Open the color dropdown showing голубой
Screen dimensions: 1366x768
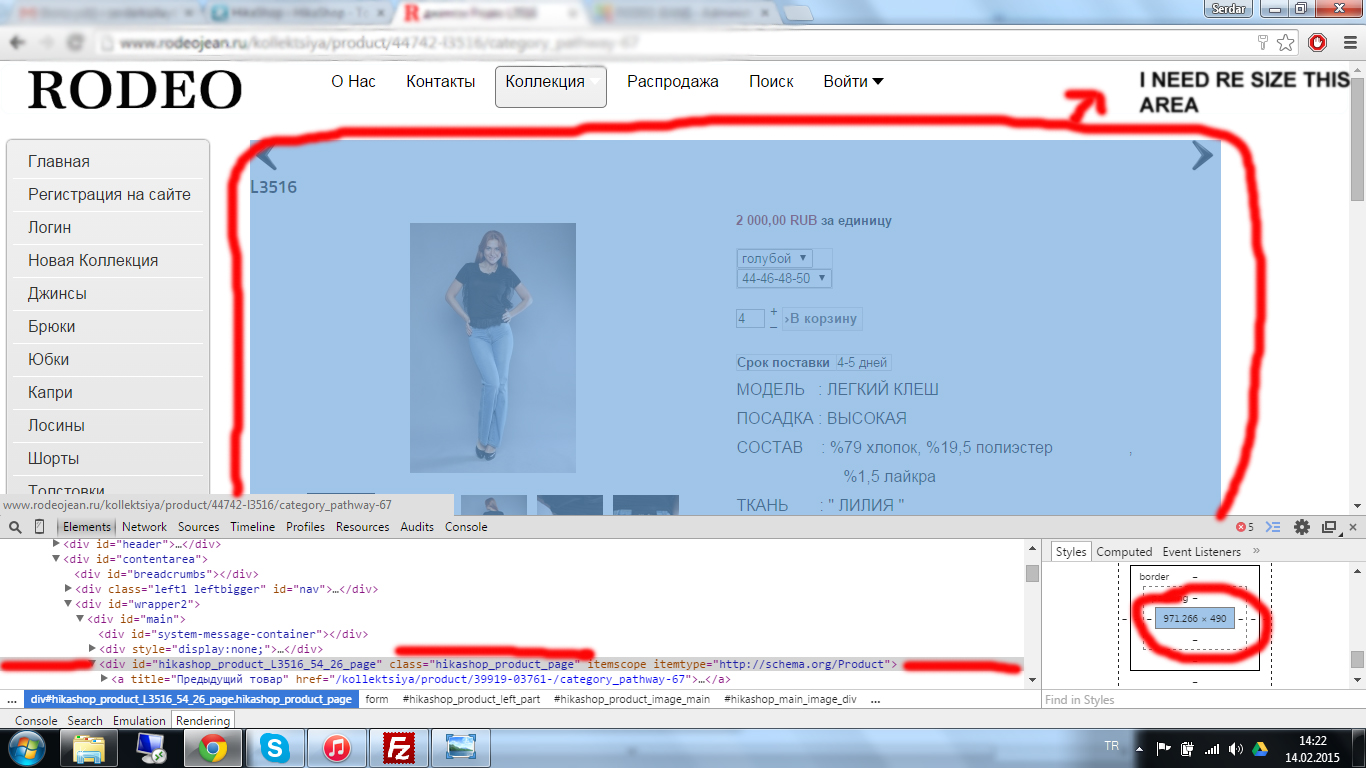[x=774, y=258]
